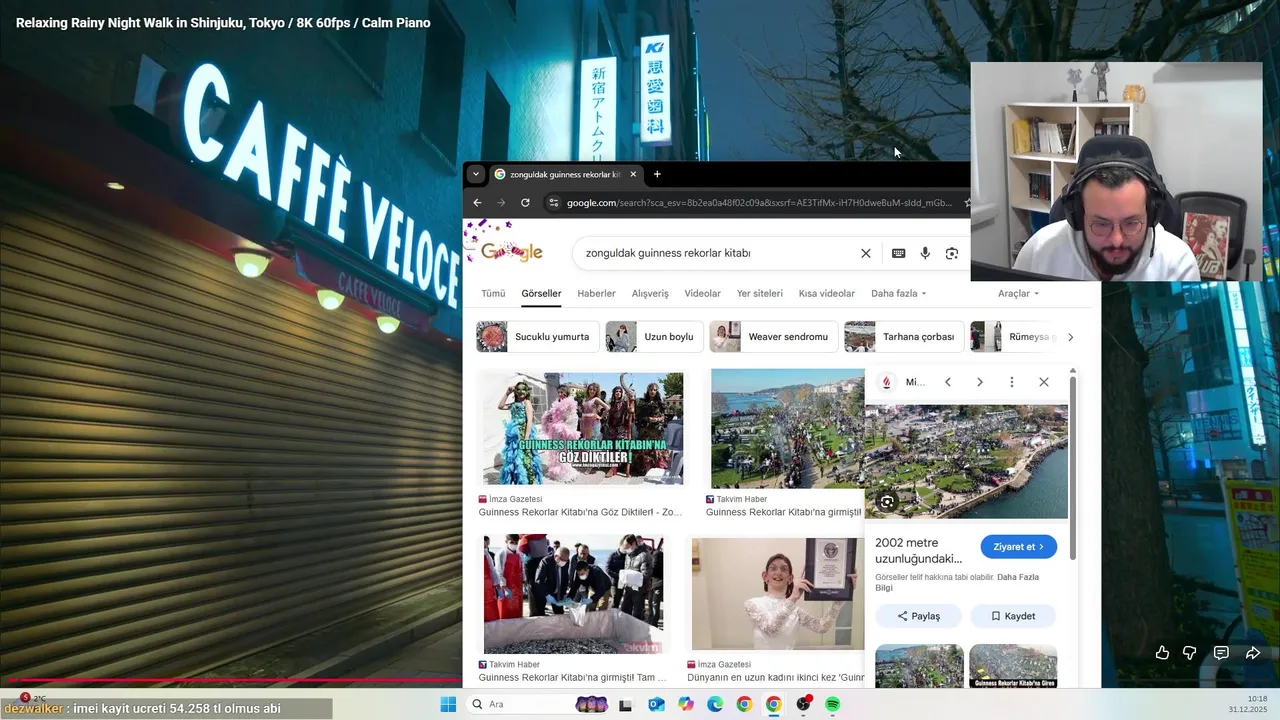Open Guinness Rekorlar Kitabı'na Göz Diktiler link
This screenshot has height=720, width=1280.
point(580,512)
